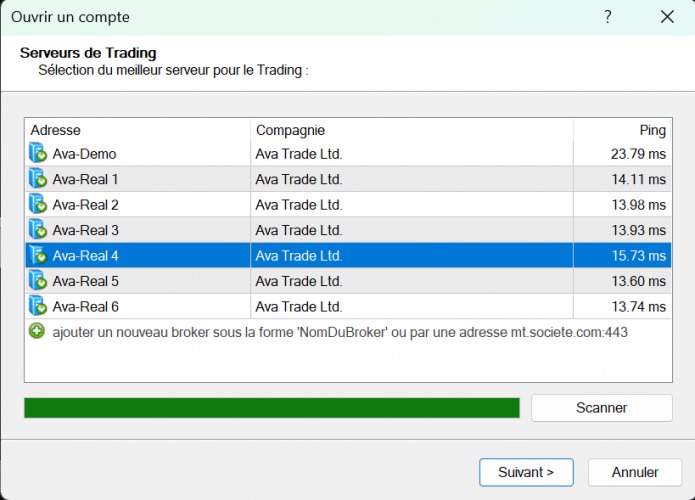Click the Ava-Real 6 server icon
The width and height of the screenshot is (695, 500).
(38, 306)
